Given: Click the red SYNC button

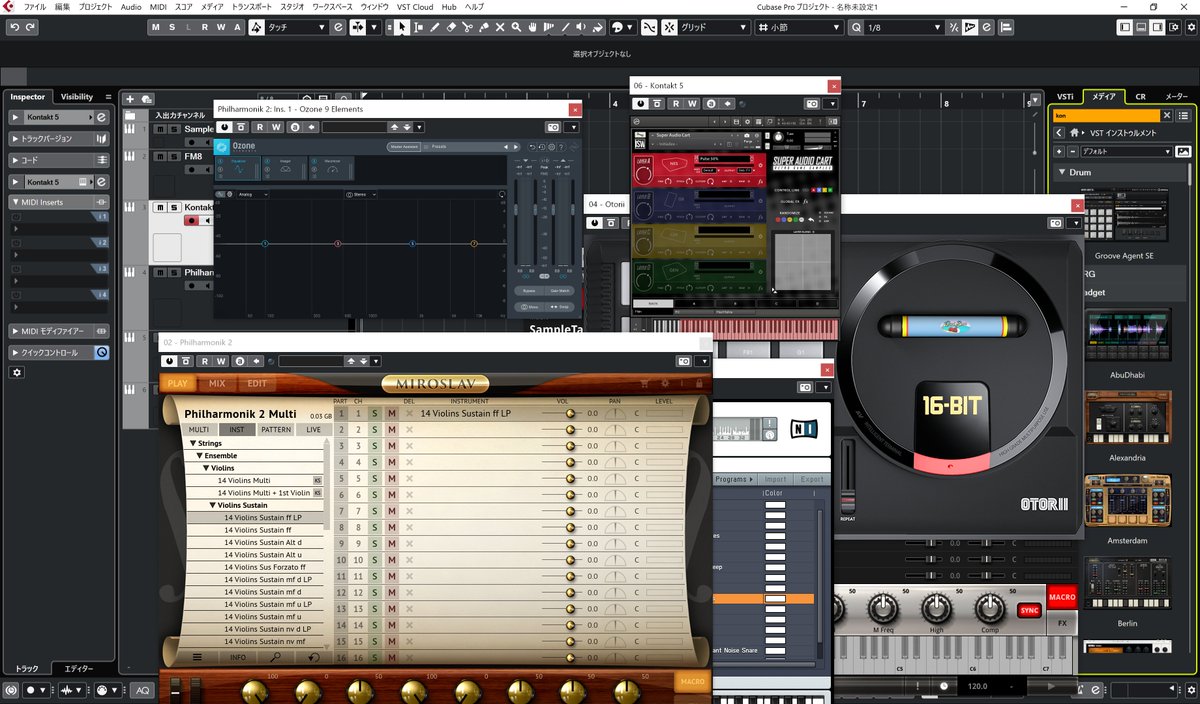Looking at the screenshot, I should pyautogui.click(x=1029, y=610).
